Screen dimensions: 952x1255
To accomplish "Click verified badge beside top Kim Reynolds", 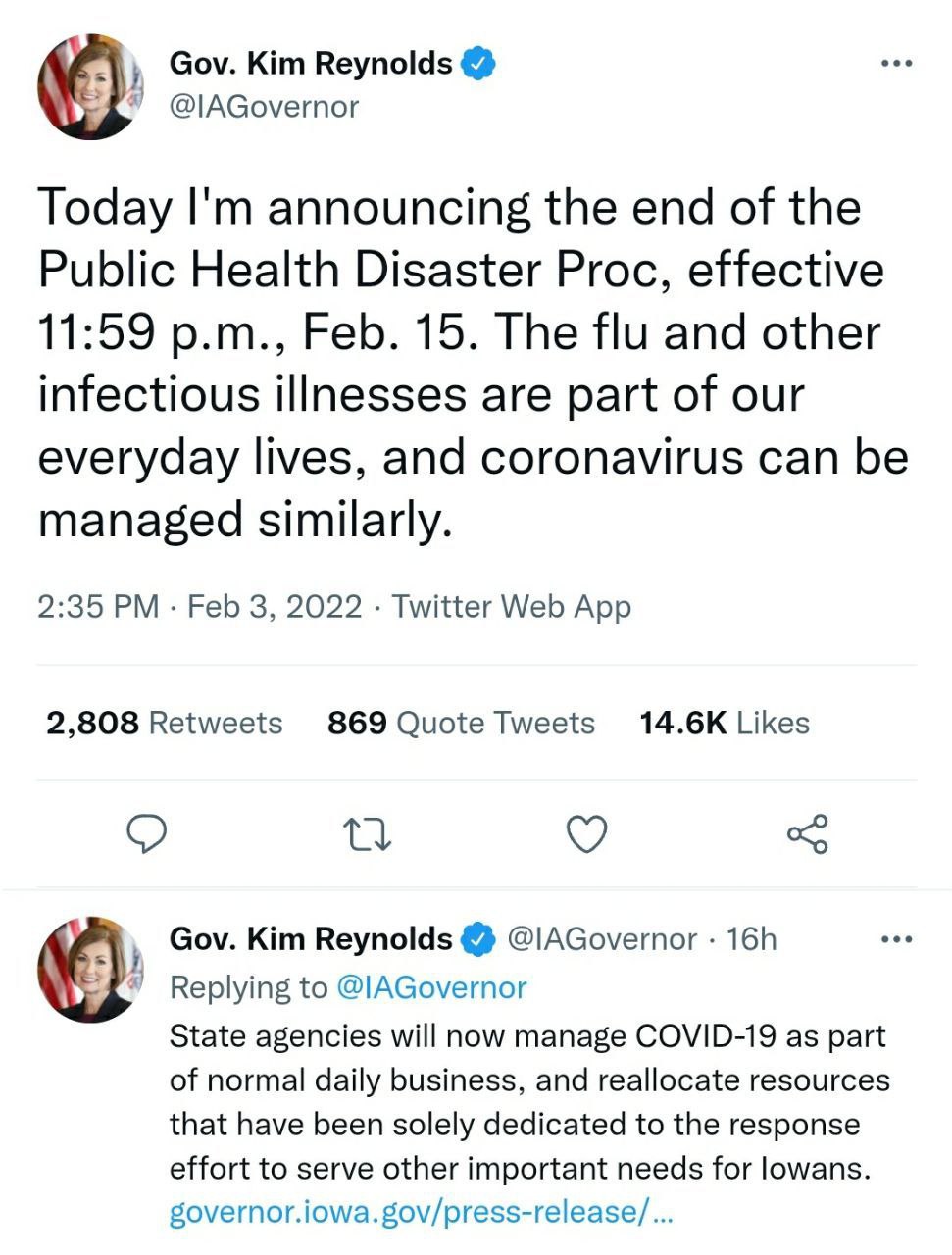I will (x=477, y=65).
